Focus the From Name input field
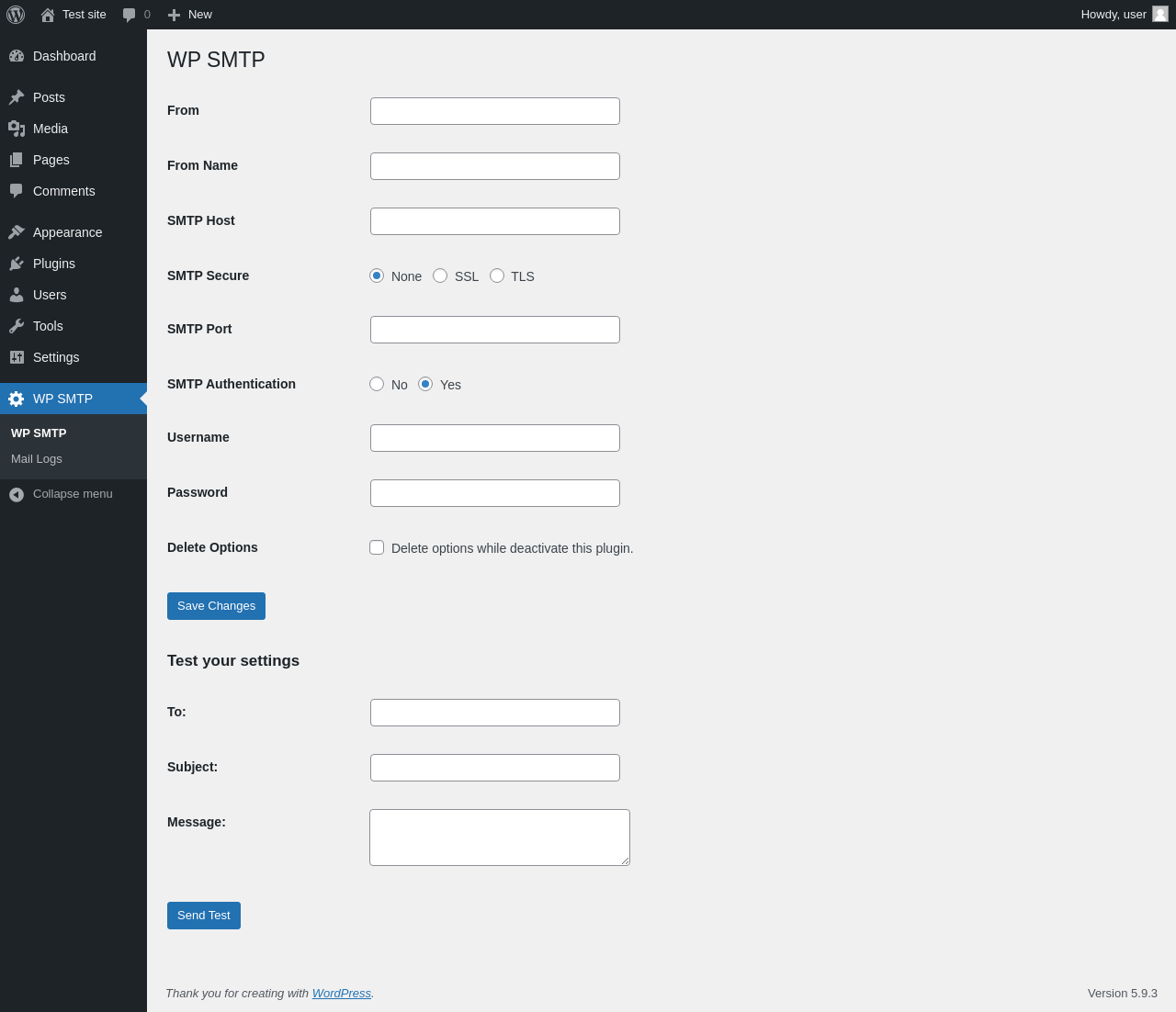 pos(495,166)
